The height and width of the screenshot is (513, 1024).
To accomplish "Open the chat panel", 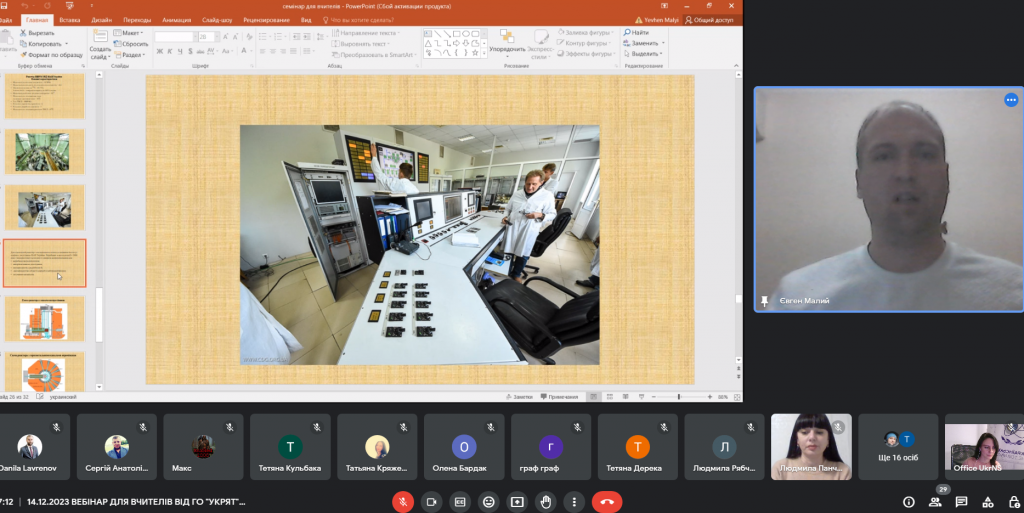I will [961, 502].
